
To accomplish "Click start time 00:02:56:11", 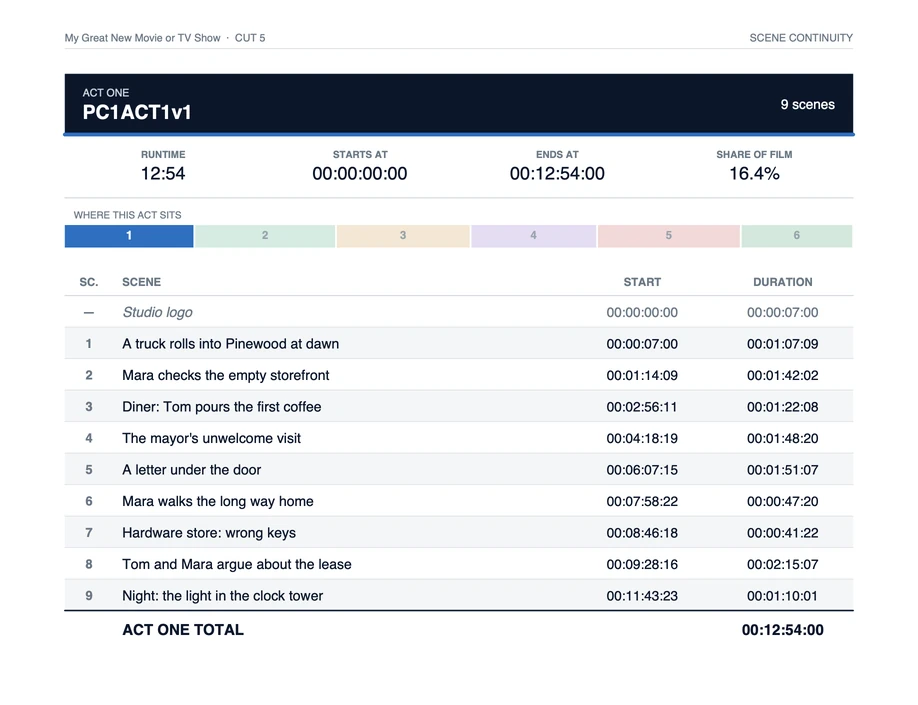I will [x=642, y=407].
